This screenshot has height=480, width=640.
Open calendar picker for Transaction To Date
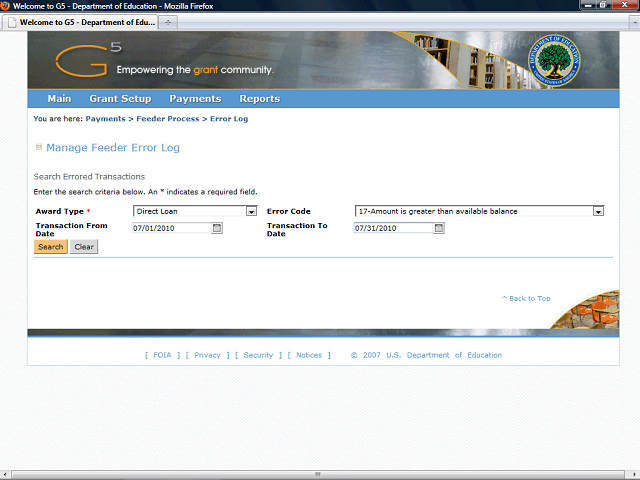coord(439,228)
